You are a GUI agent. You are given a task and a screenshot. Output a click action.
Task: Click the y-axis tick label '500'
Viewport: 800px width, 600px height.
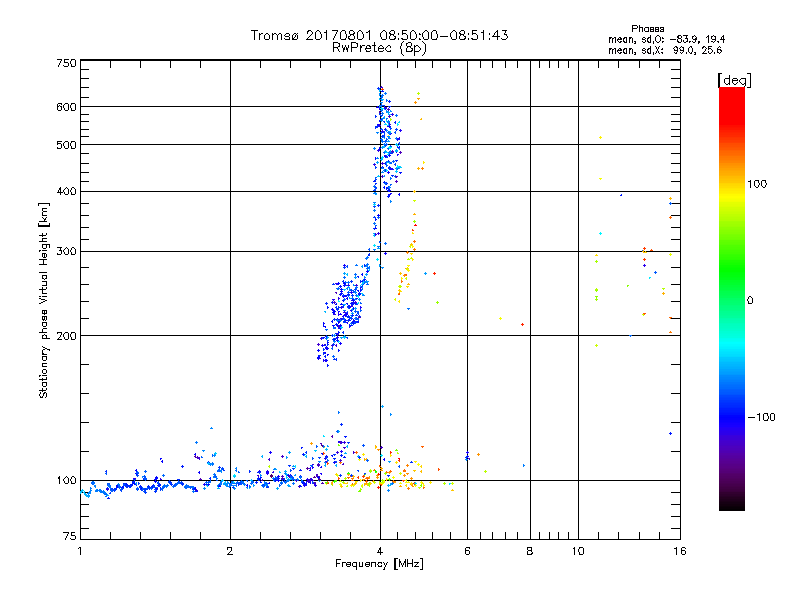66,145
